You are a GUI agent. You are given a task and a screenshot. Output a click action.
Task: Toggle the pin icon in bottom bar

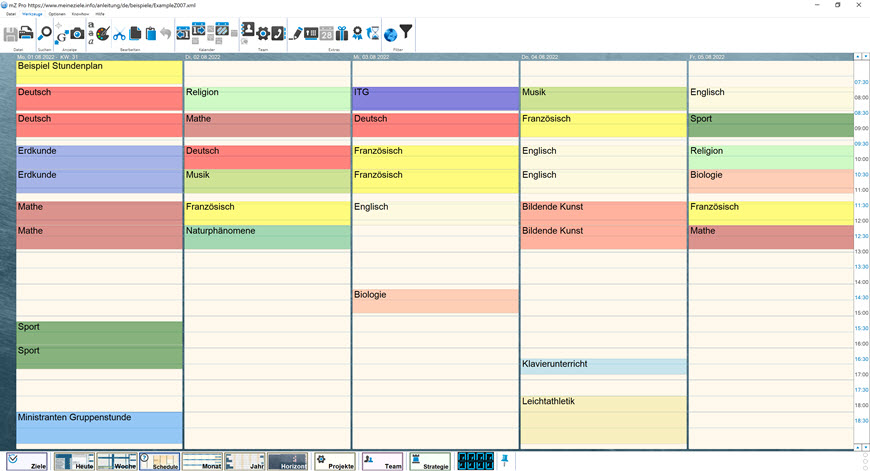point(505,461)
